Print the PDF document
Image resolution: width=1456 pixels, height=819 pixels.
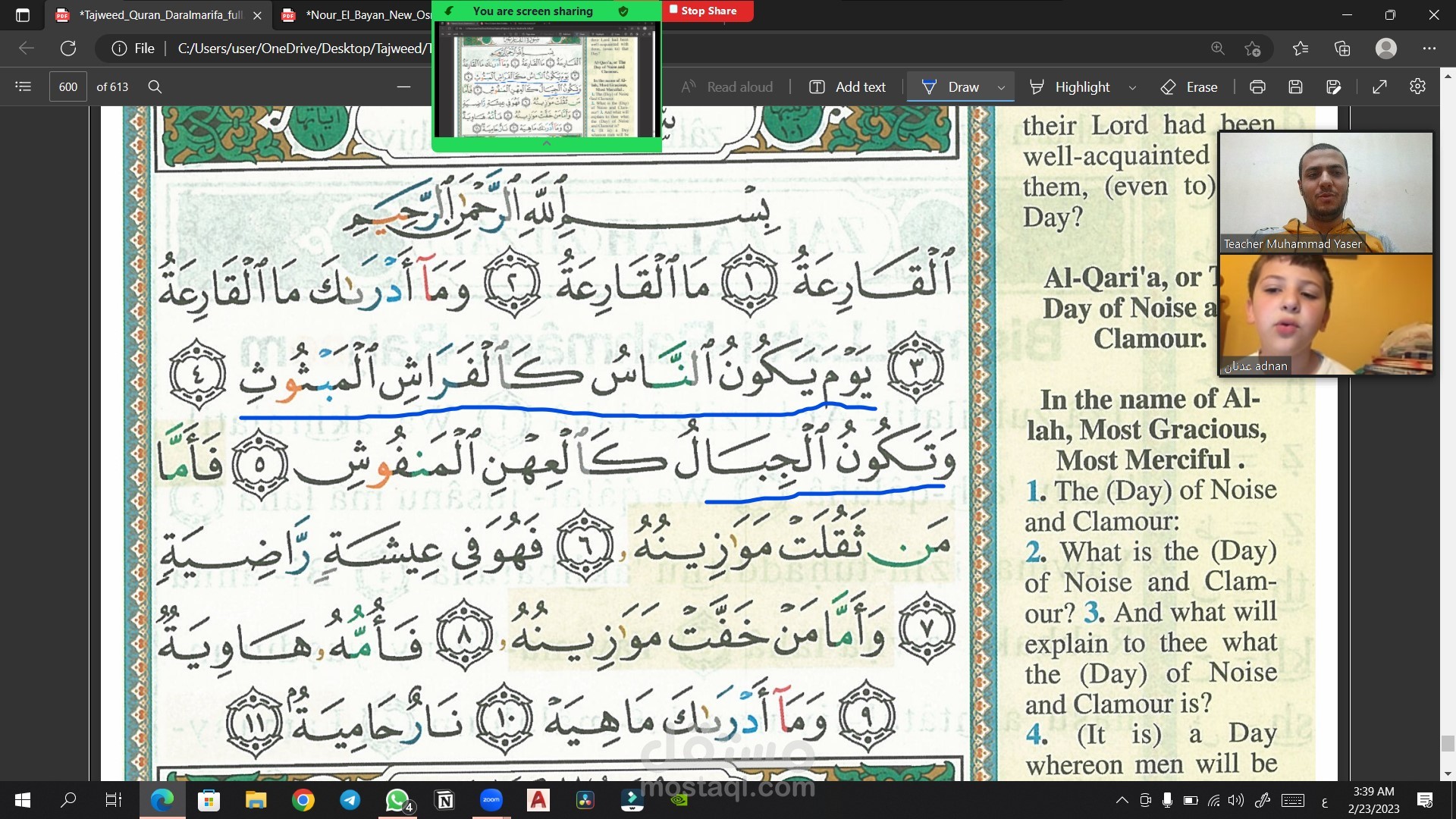pyautogui.click(x=1257, y=86)
